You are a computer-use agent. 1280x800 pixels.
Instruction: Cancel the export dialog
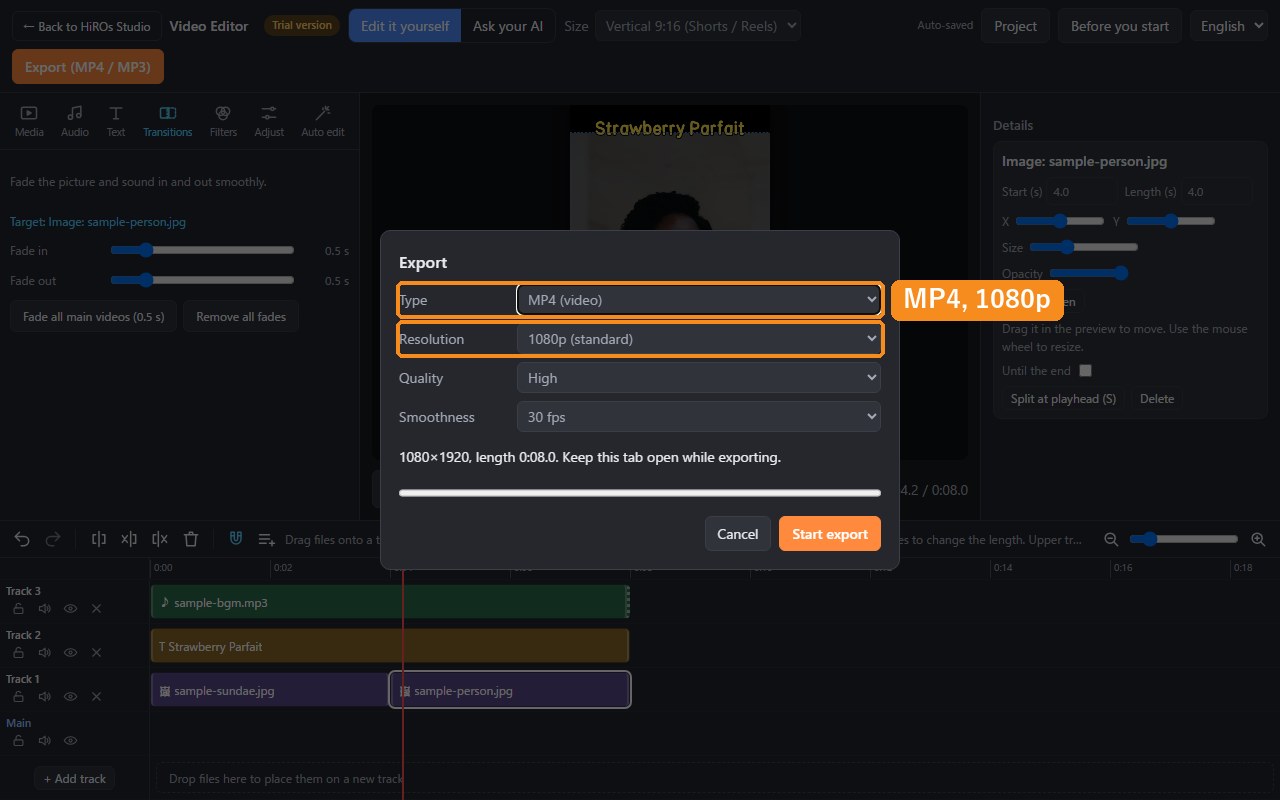pos(737,534)
